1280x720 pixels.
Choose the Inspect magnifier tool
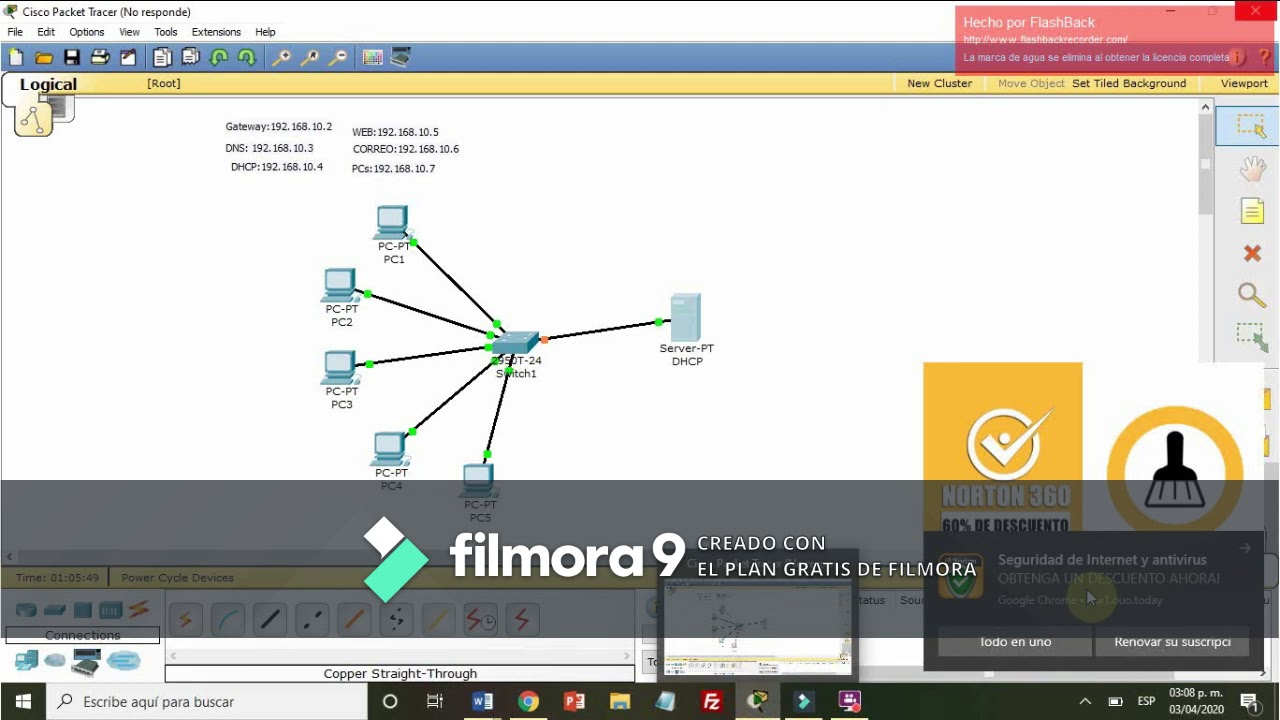[x=1252, y=295]
